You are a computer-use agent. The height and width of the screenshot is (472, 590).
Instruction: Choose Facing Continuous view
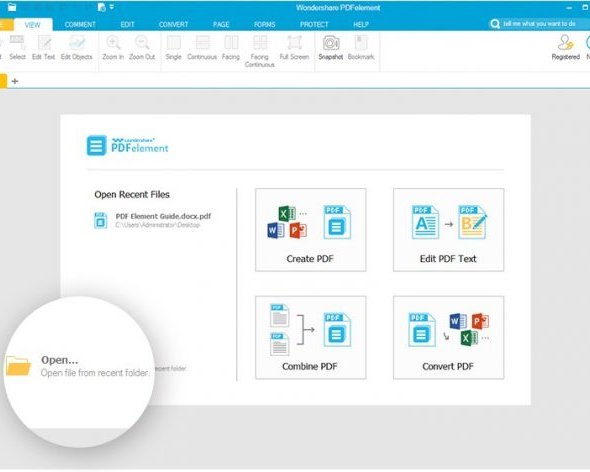click(260, 52)
